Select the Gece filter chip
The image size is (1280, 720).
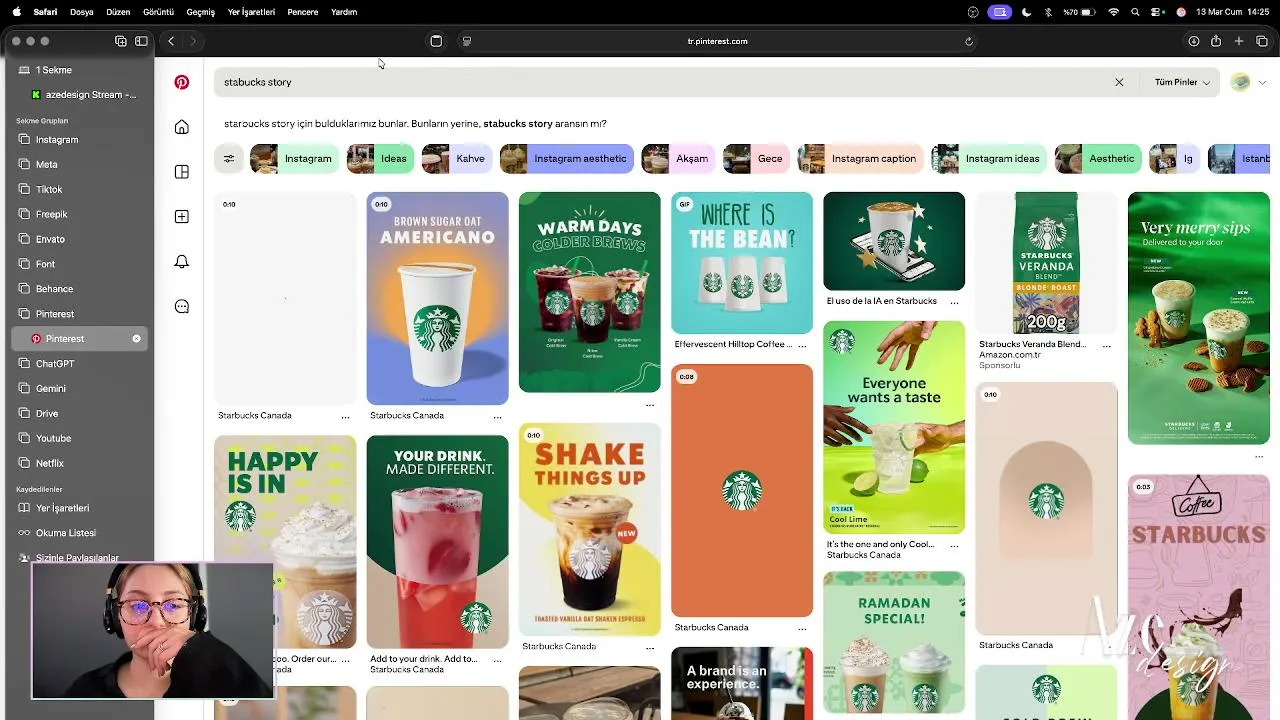756,159
